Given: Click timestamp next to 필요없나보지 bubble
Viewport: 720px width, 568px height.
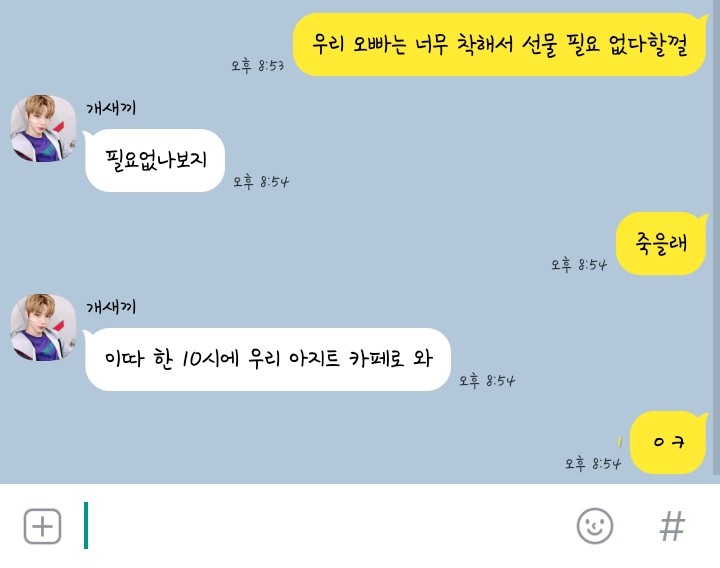Looking at the screenshot, I should 261,182.
